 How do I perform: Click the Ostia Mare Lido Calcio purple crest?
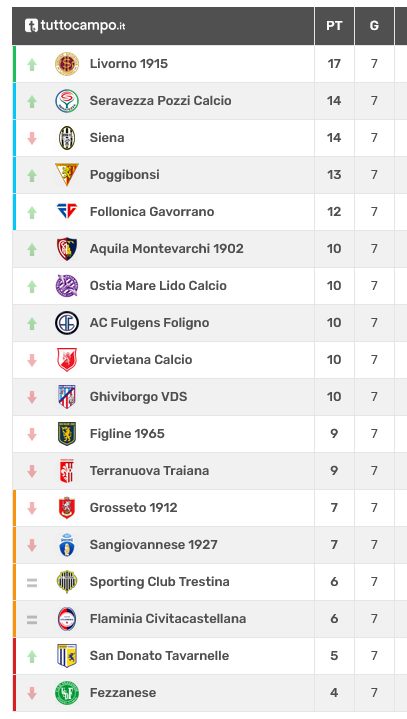(x=67, y=286)
